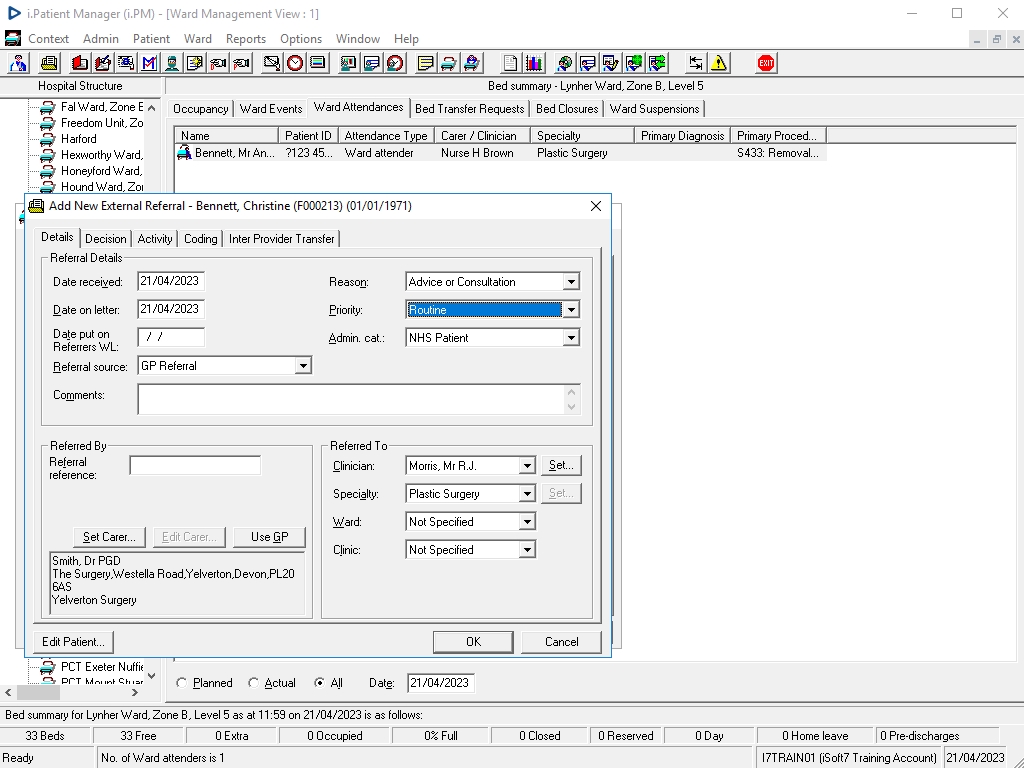Click the Use GP button
The height and width of the screenshot is (768, 1024).
pos(269,537)
